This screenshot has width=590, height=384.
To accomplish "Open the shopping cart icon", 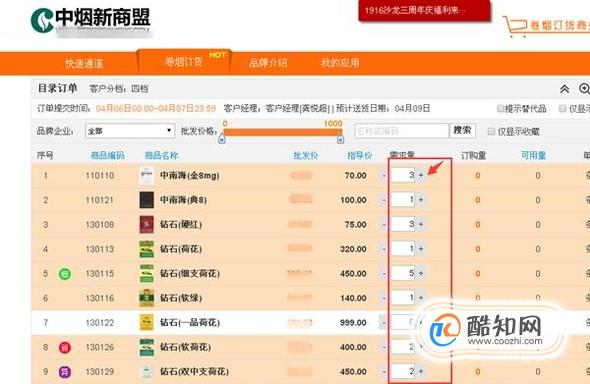I will [514, 26].
